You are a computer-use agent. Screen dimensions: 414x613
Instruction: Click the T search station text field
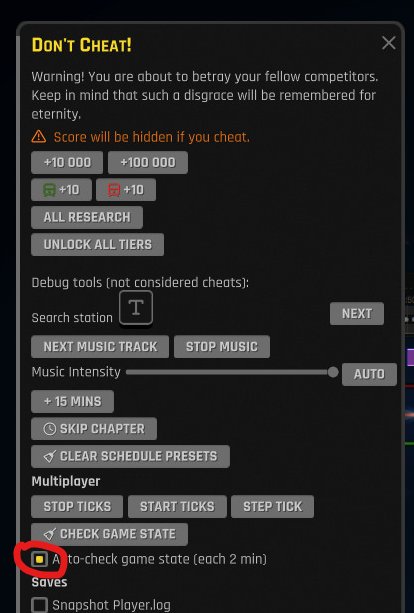[x=136, y=308]
